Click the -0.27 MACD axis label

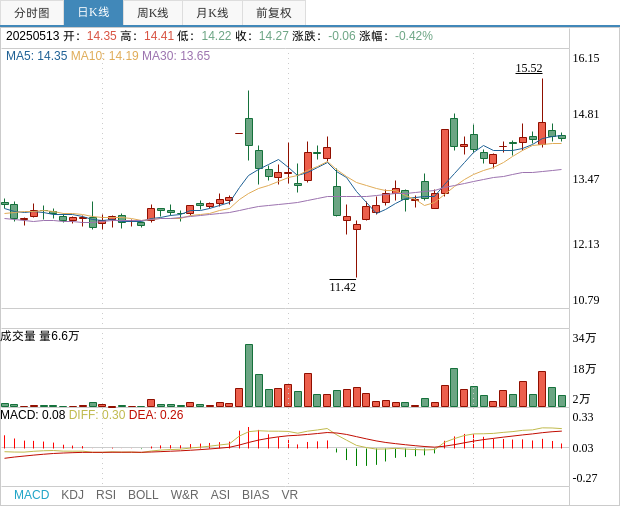(x=585, y=478)
